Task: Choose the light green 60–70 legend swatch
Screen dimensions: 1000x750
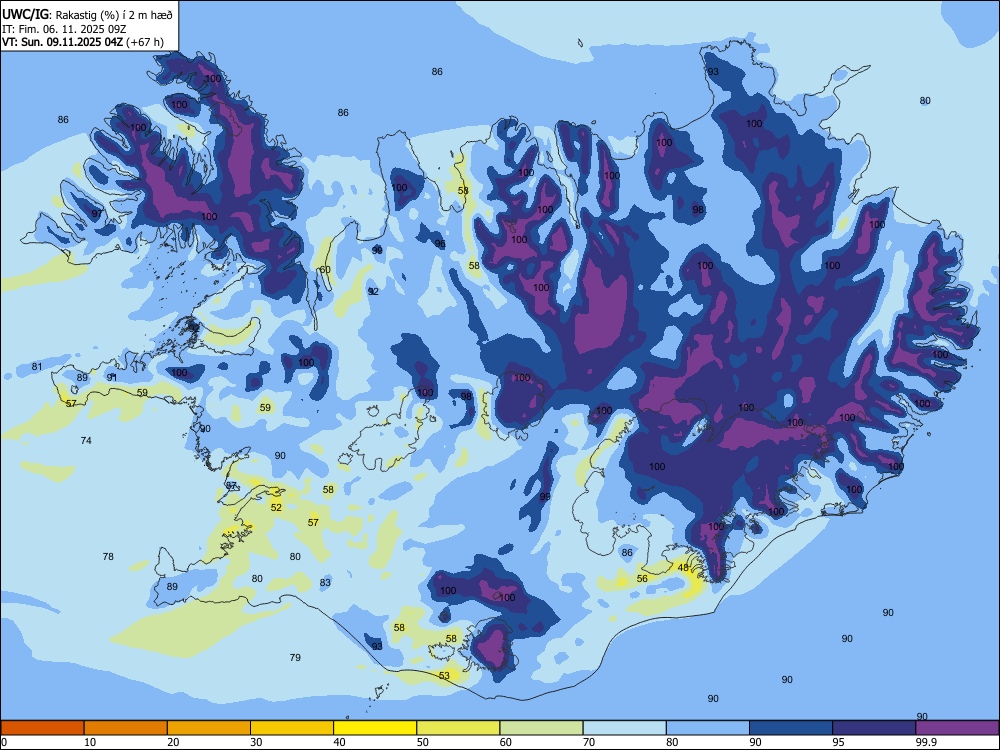Action: 541,728
